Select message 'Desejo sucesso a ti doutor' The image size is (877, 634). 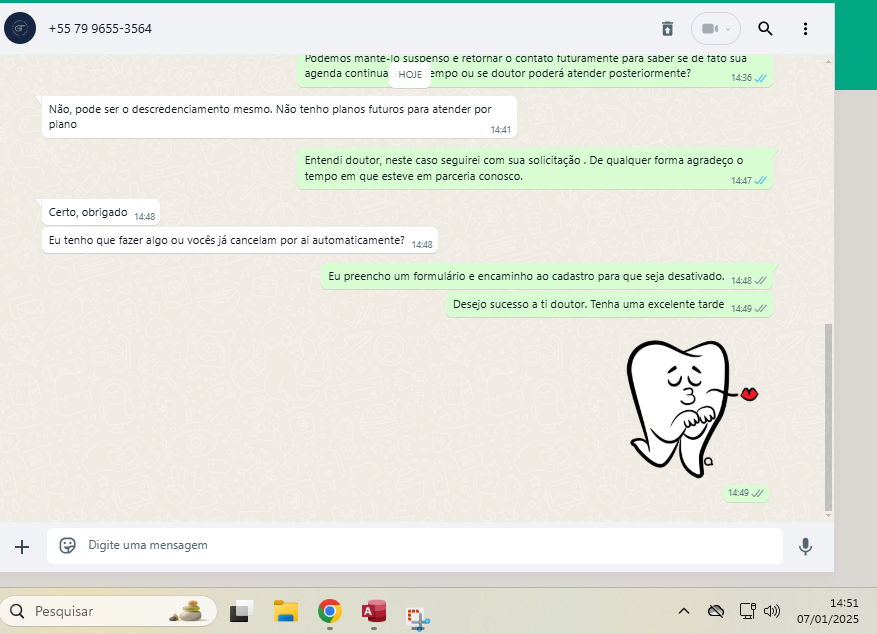(x=609, y=304)
